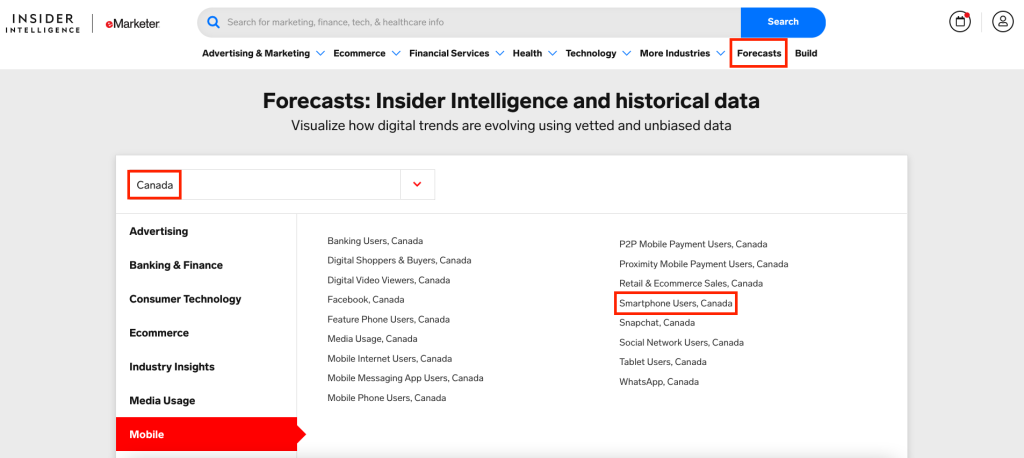Expand the Health nav chevron
The width and height of the screenshot is (1024, 458).
(x=552, y=54)
